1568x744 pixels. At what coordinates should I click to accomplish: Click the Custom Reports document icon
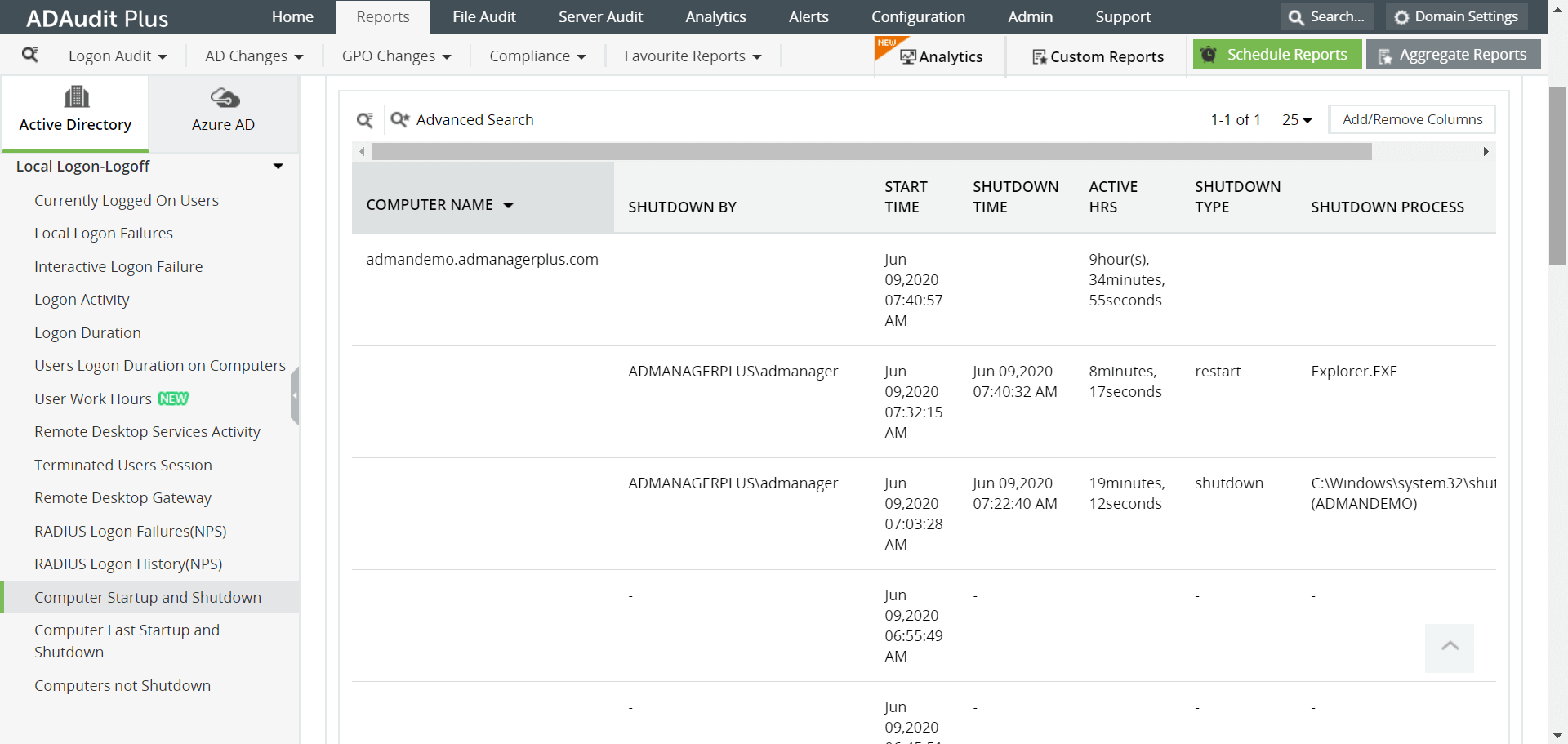pos(1040,56)
